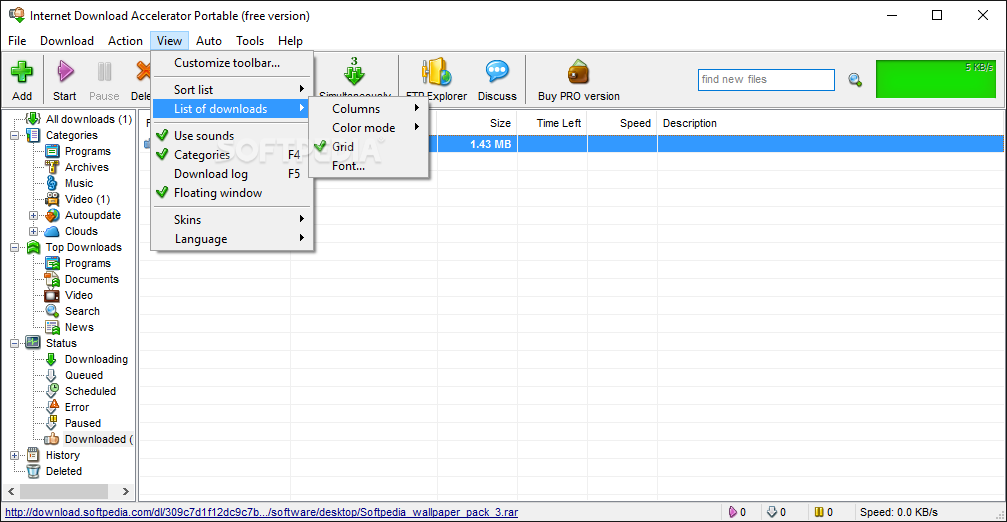
Task: Click the Discuss chat bubble icon
Action: point(497,71)
